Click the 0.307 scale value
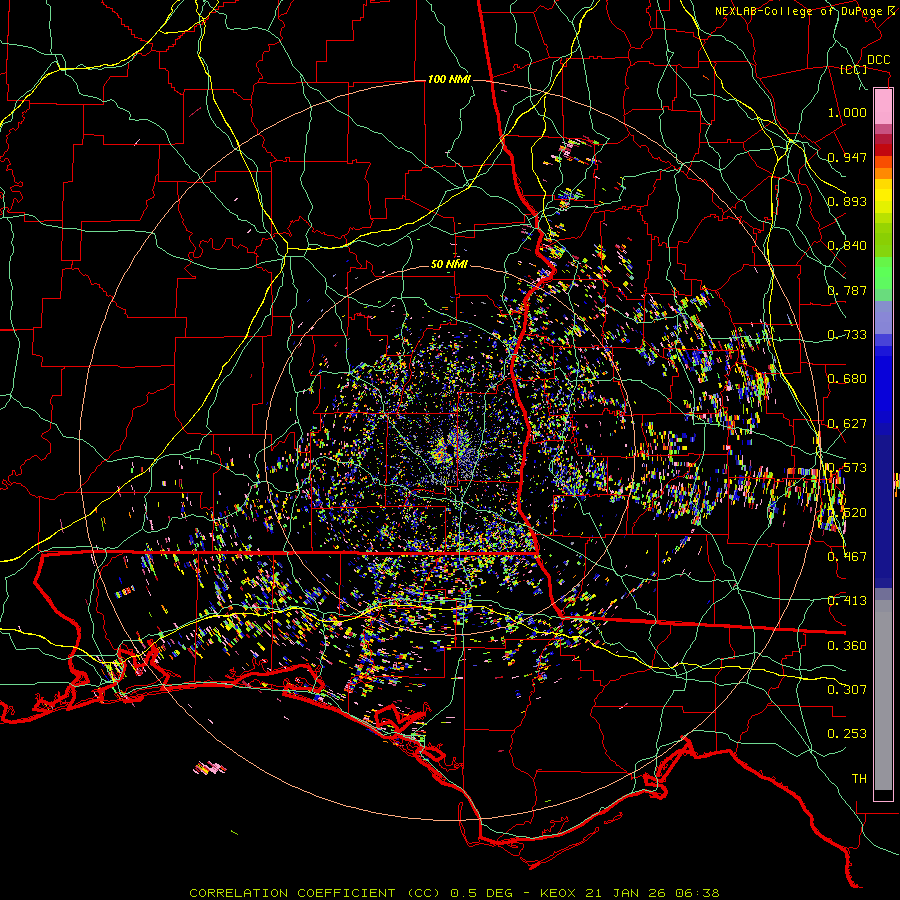 pos(847,690)
